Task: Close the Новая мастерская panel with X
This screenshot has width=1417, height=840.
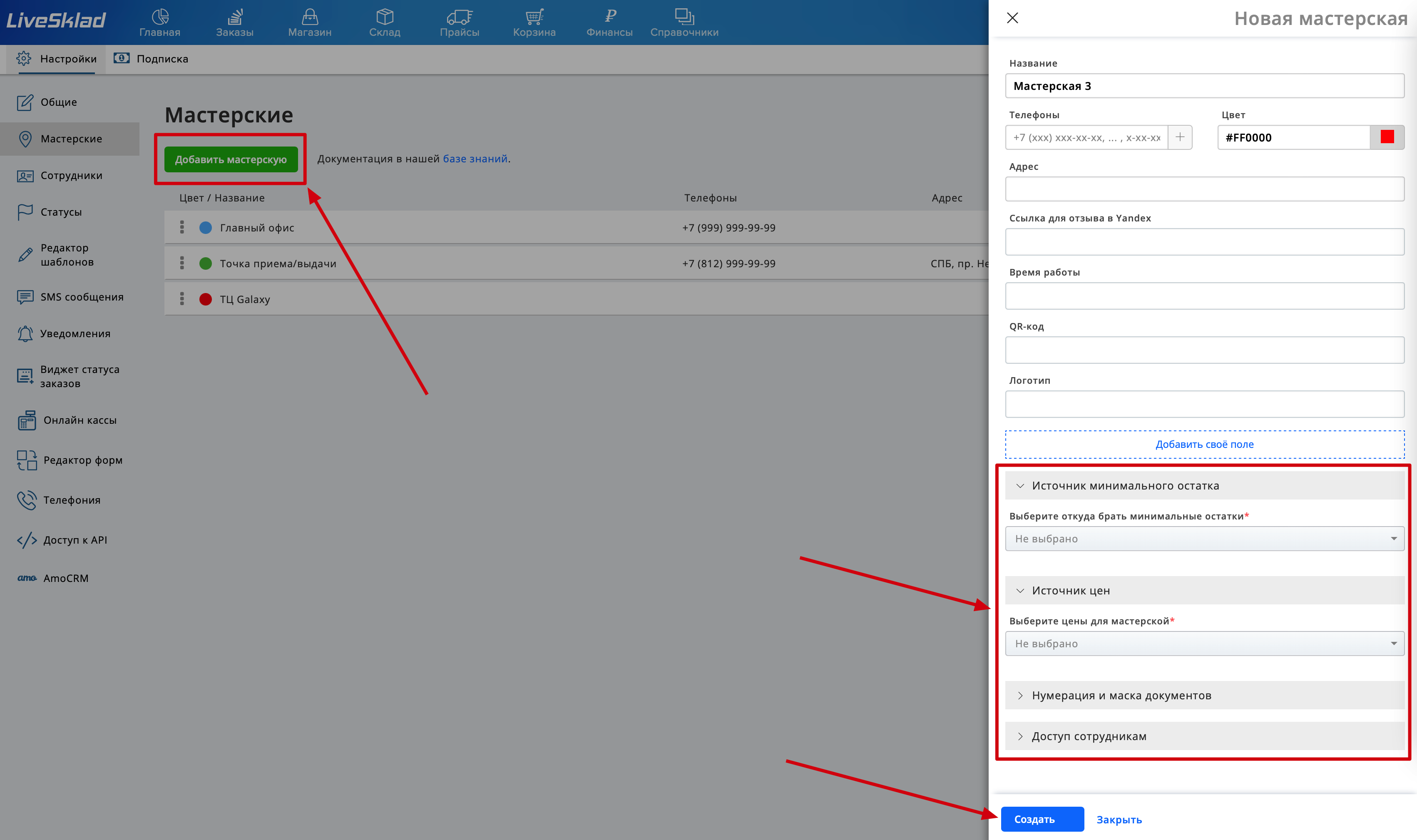Action: point(1012,18)
